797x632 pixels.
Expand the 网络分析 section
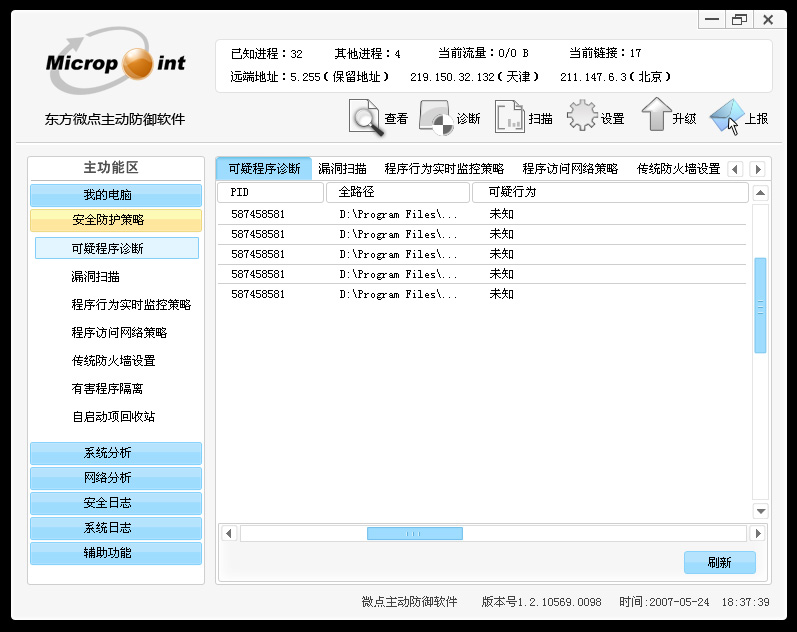click(x=115, y=478)
